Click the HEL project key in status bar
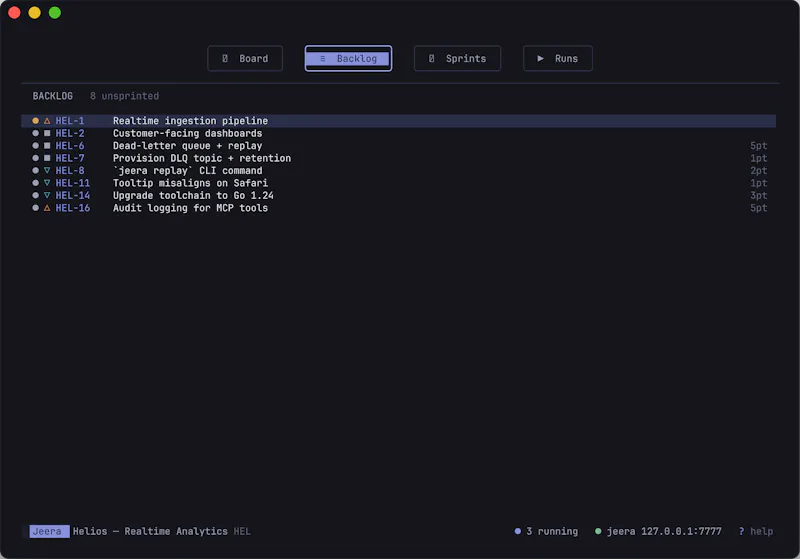This screenshot has width=800, height=559. click(242, 531)
